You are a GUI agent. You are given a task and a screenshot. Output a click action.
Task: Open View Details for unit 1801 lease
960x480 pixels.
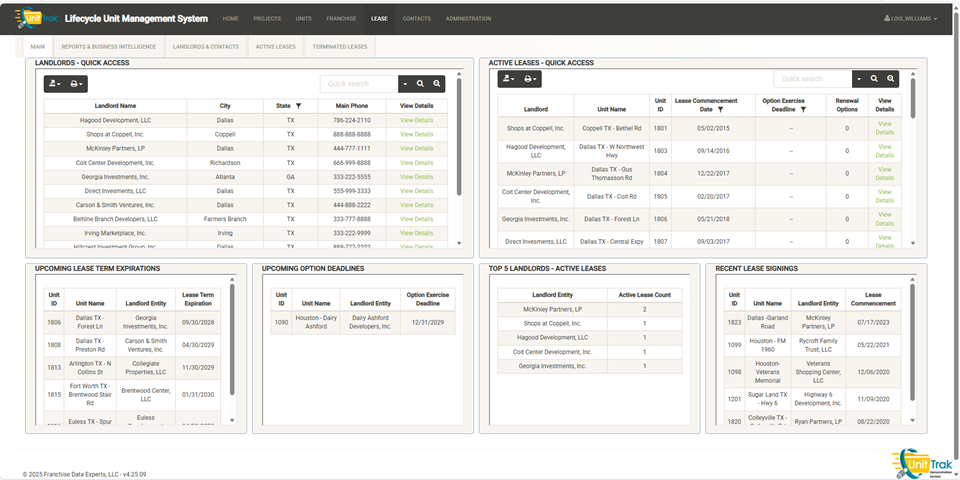pyautogui.click(x=884, y=127)
